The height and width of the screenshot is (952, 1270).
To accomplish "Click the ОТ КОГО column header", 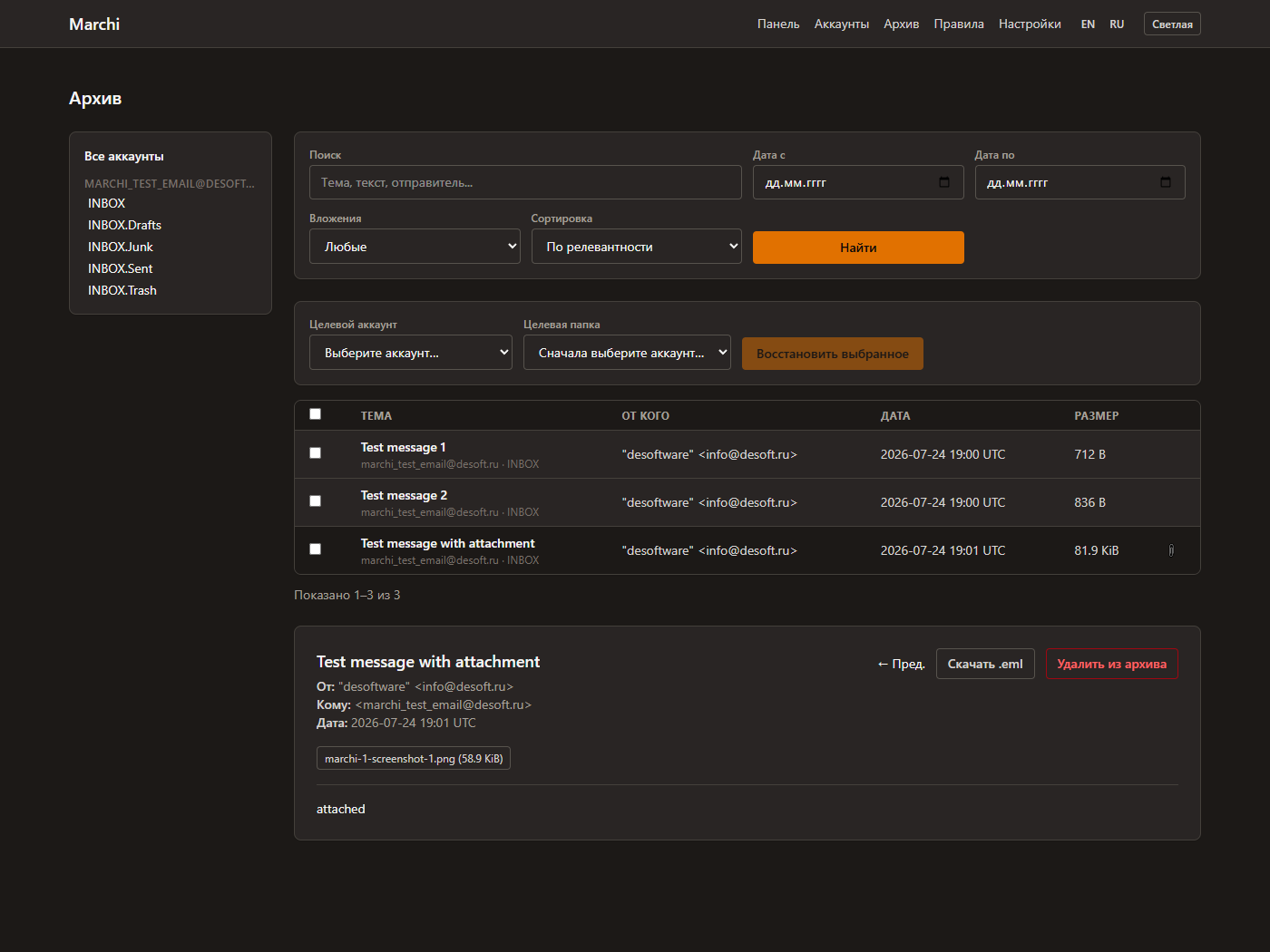I will pyautogui.click(x=645, y=416).
